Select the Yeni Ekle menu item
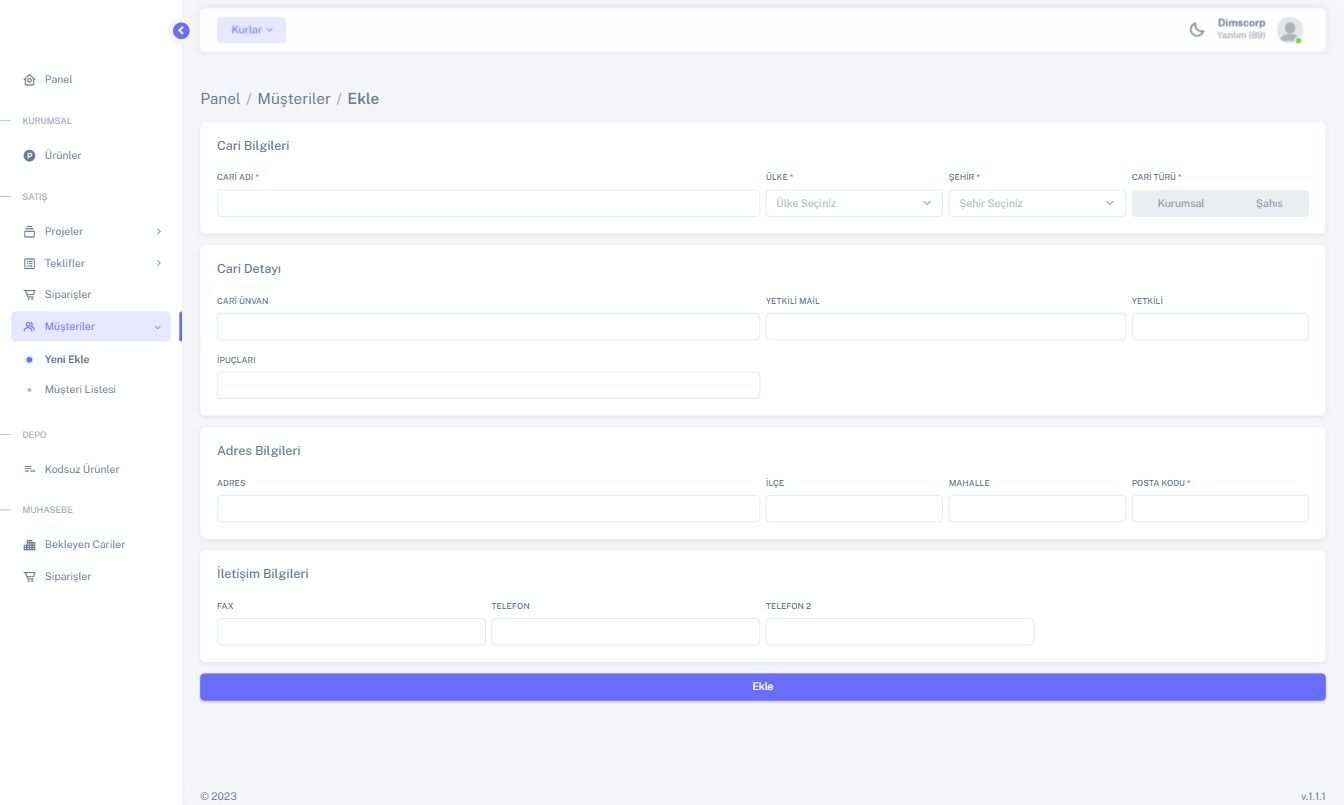Screen dimensions: 1344x805 click(67, 360)
